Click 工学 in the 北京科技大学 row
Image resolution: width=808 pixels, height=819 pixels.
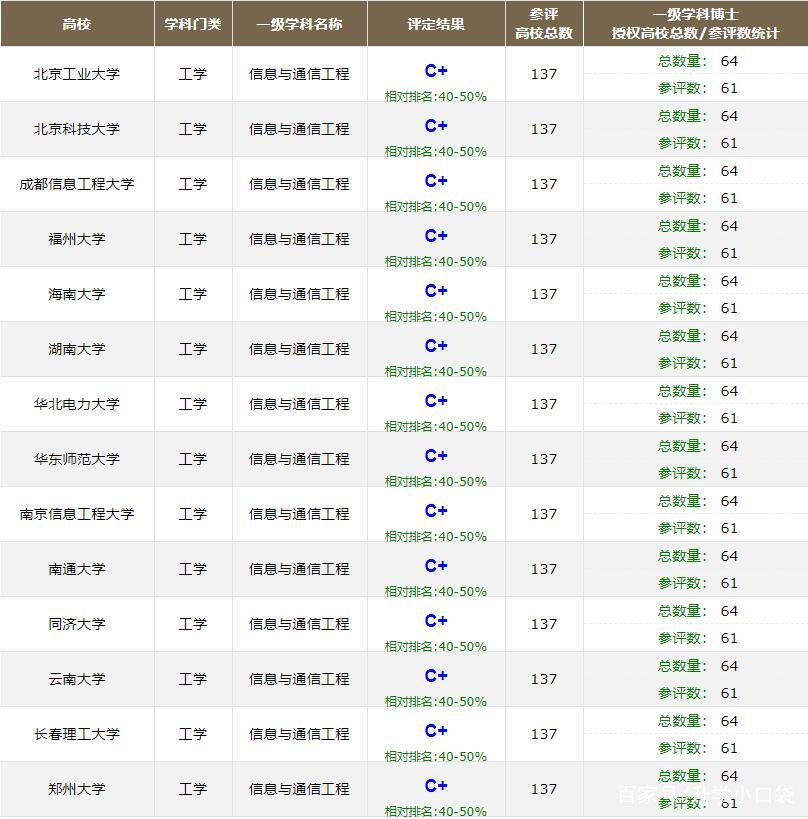point(193,129)
